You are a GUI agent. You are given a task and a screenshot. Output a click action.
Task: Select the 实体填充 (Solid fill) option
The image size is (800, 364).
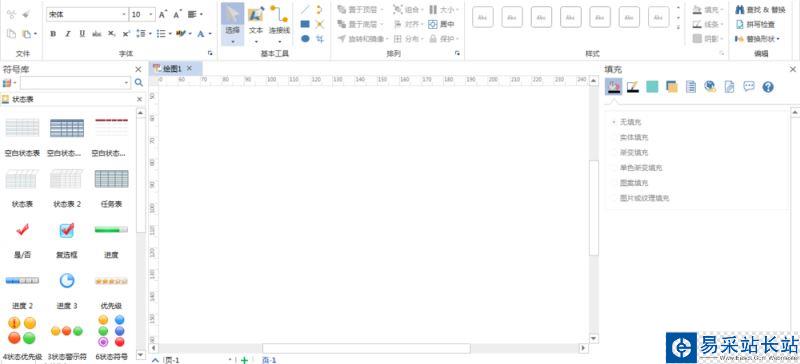(630, 137)
